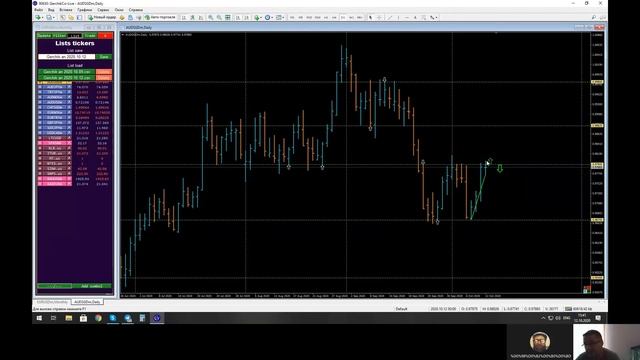640x360 pixels.
Task: Open the new chart dropdown
Action: click(x=38, y=18)
